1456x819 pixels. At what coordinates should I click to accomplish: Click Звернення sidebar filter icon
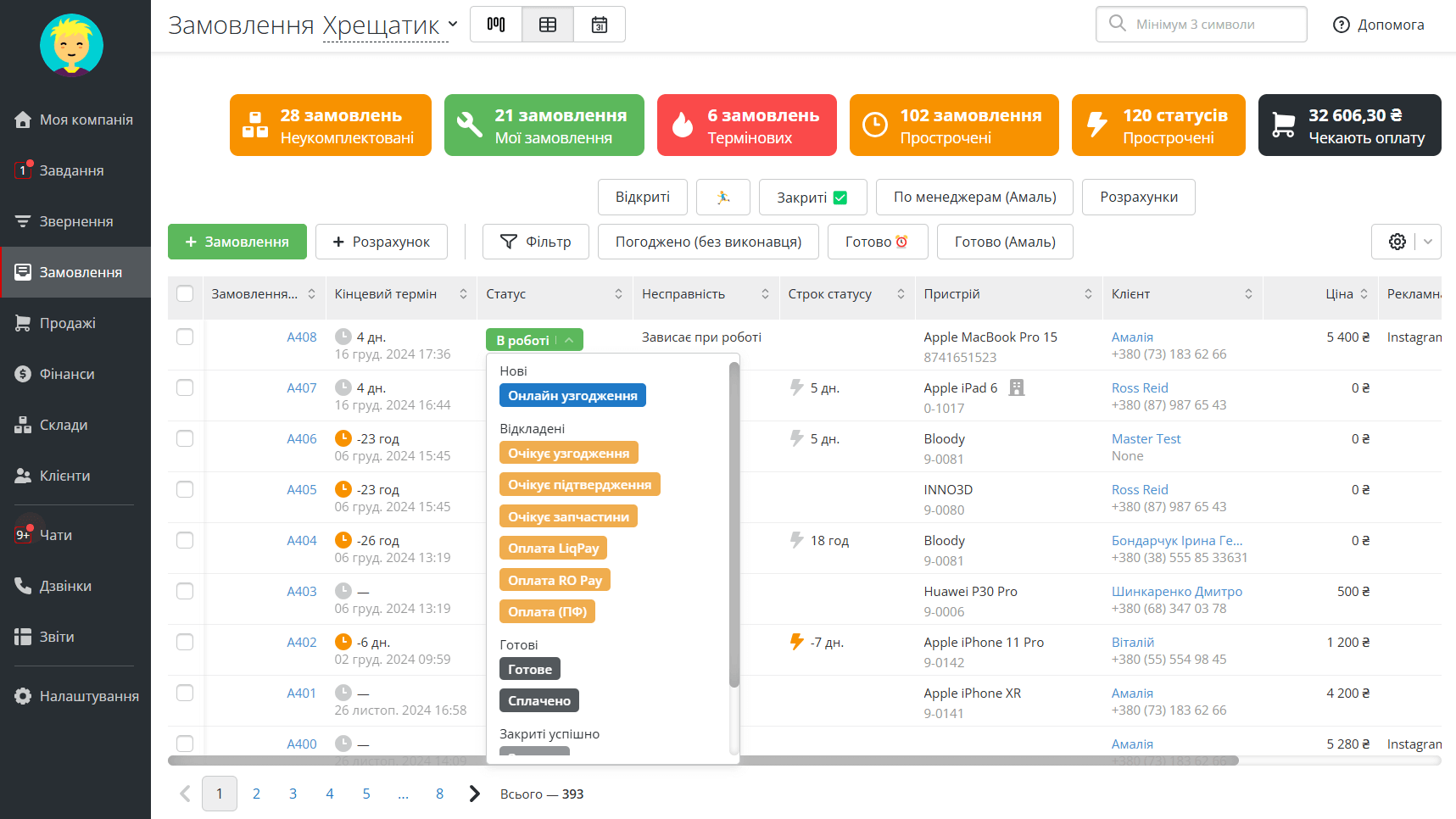click(x=24, y=221)
